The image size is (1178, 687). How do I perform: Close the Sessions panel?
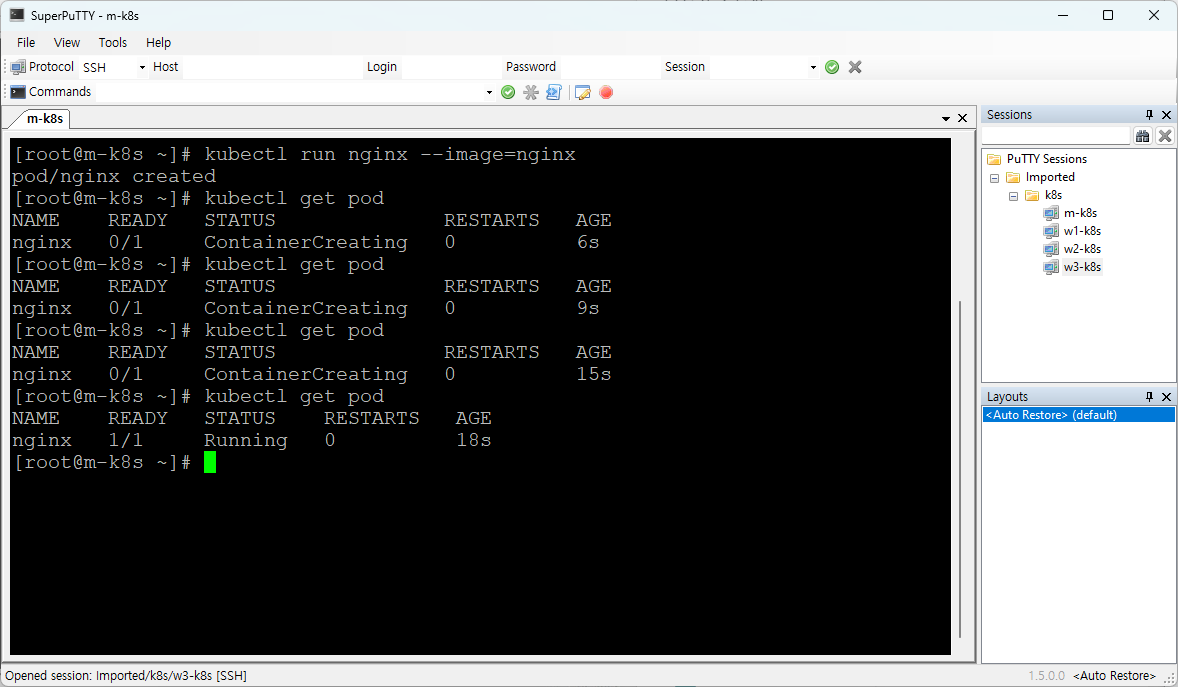pyautogui.click(x=1167, y=114)
